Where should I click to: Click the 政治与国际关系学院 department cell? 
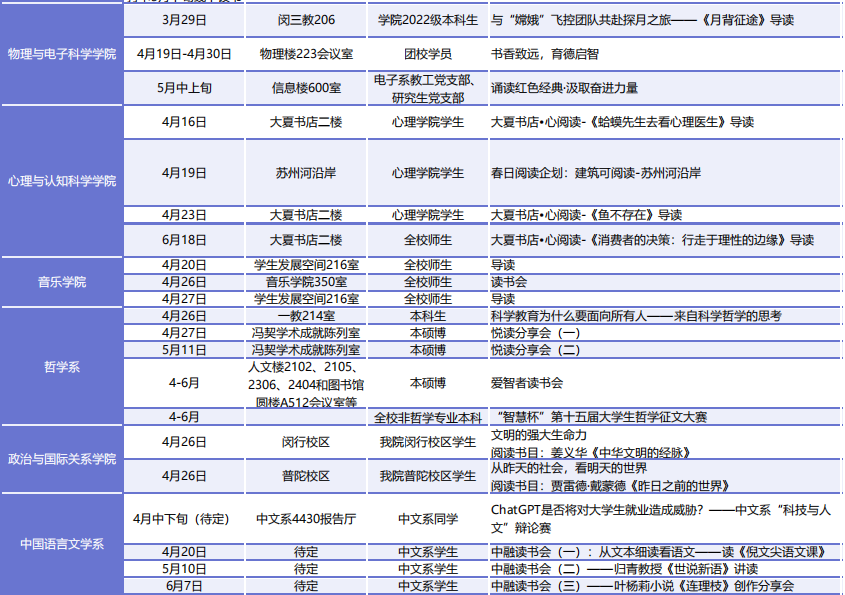click(x=61, y=459)
